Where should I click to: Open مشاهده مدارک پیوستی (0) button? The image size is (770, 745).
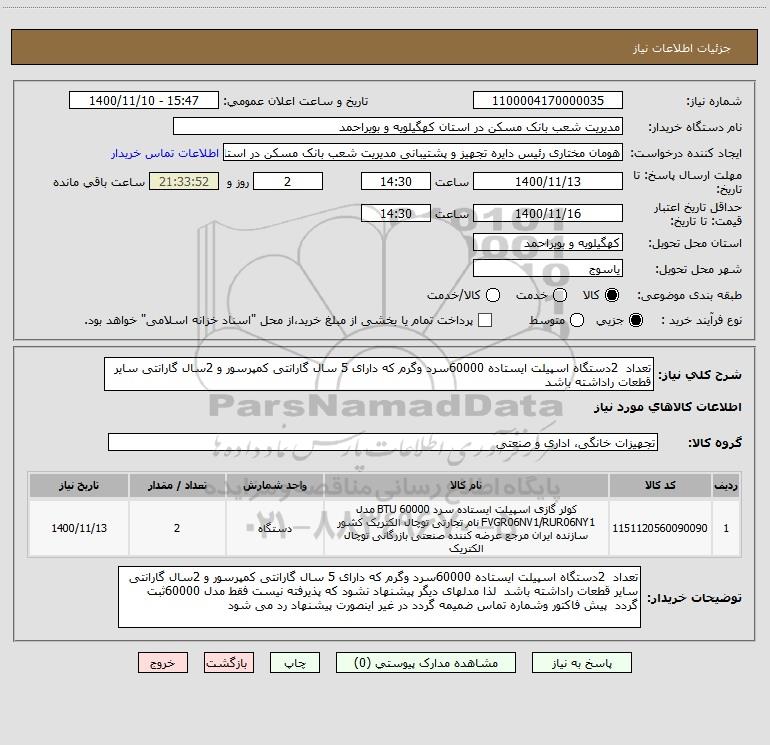[x=426, y=663]
